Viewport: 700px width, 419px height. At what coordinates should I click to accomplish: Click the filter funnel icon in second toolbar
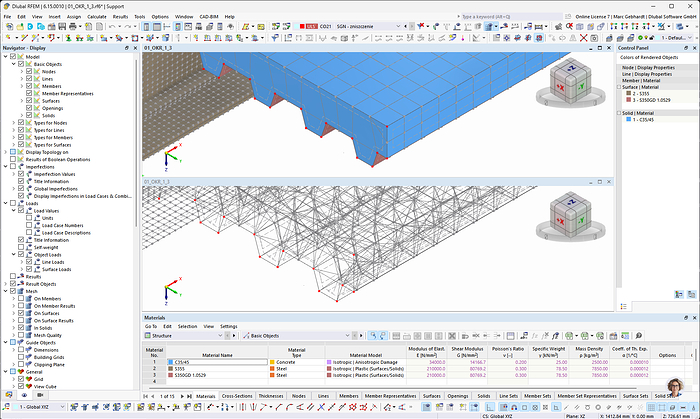coord(275,38)
